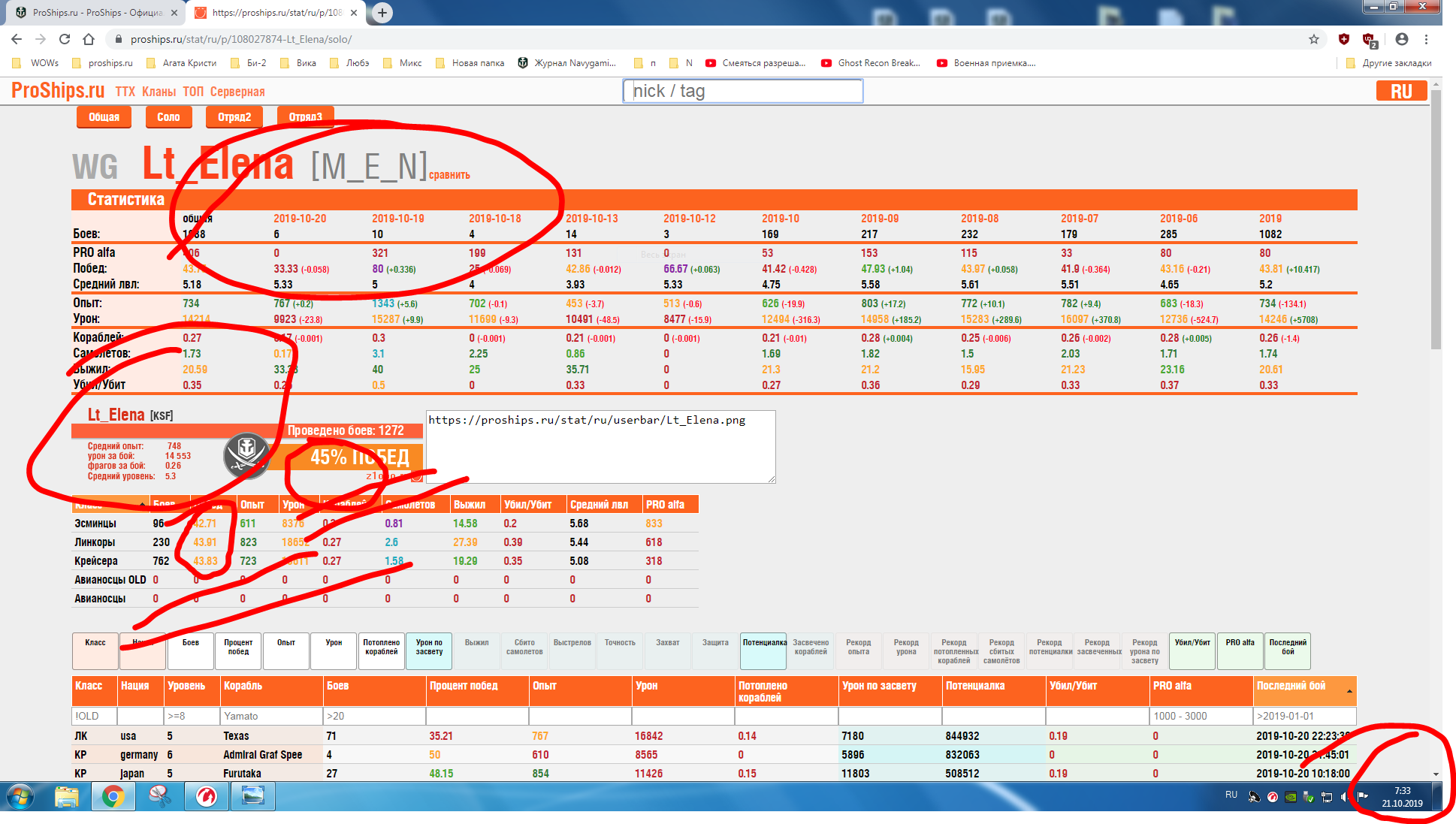Click the browser reload page icon
Viewport: 1456px width, 824px height.
pos(65,39)
